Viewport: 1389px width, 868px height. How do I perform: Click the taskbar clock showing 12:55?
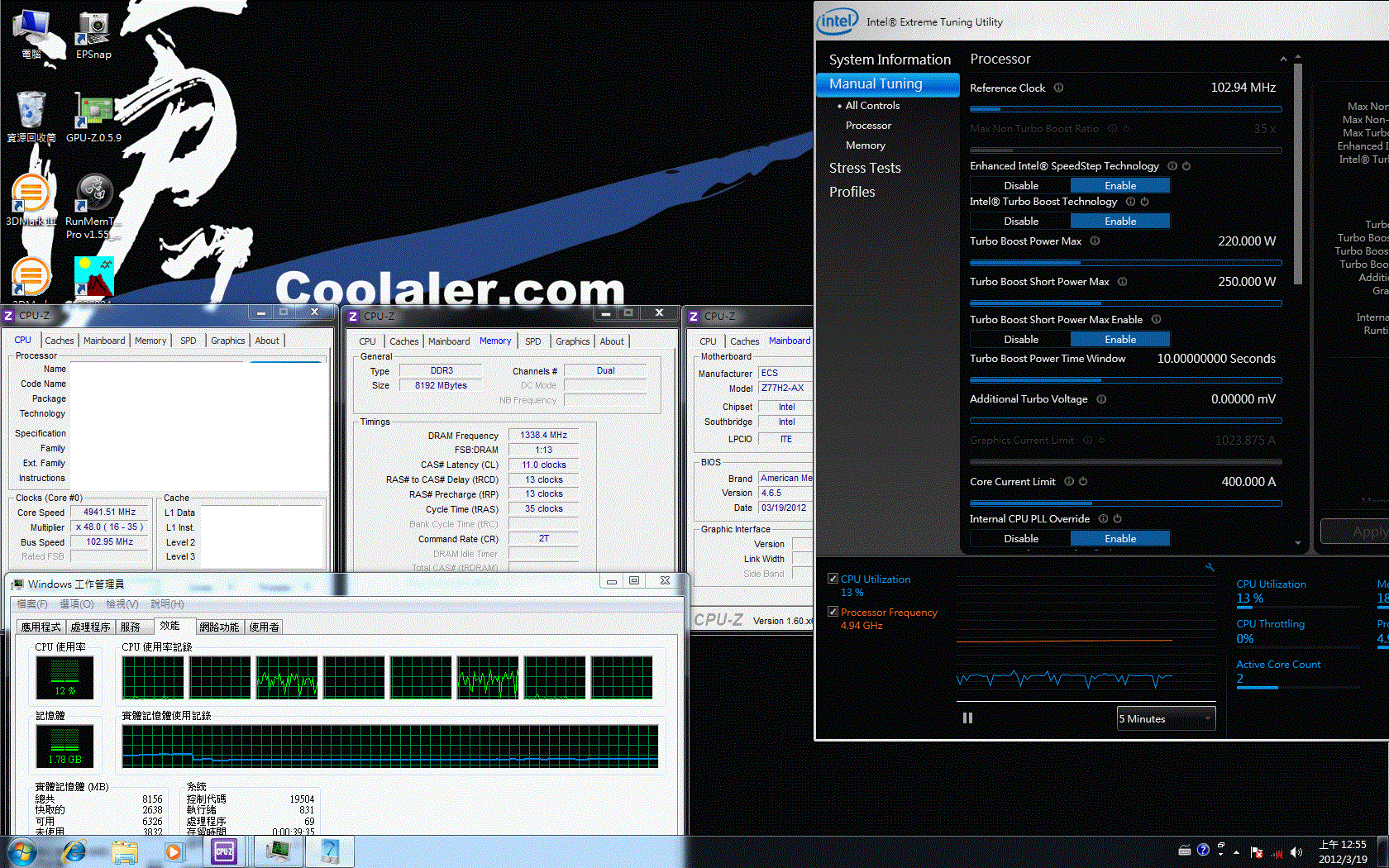[x=1343, y=852]
